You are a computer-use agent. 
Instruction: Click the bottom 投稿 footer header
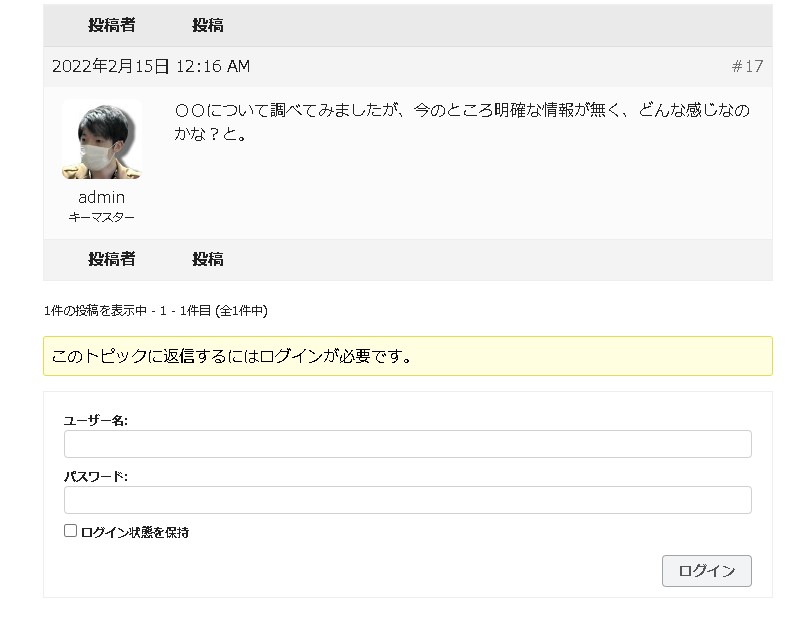(208, 259)
